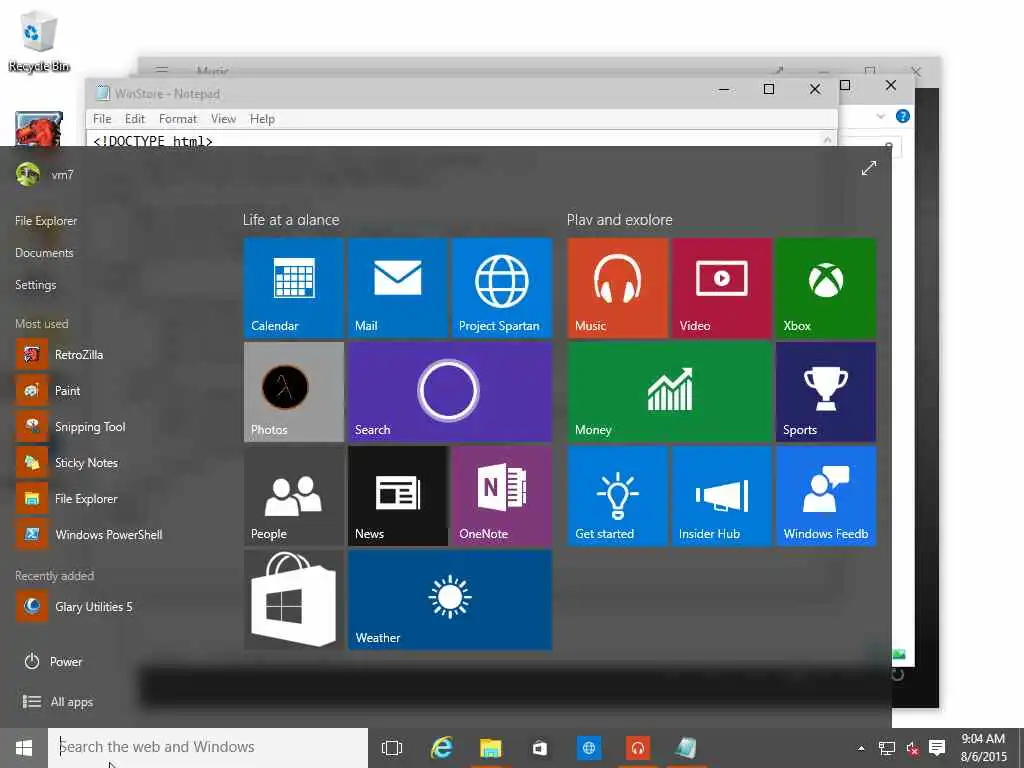Open network icon in system tray
This screenshot has height=768, width=1024.
(887, 748)
